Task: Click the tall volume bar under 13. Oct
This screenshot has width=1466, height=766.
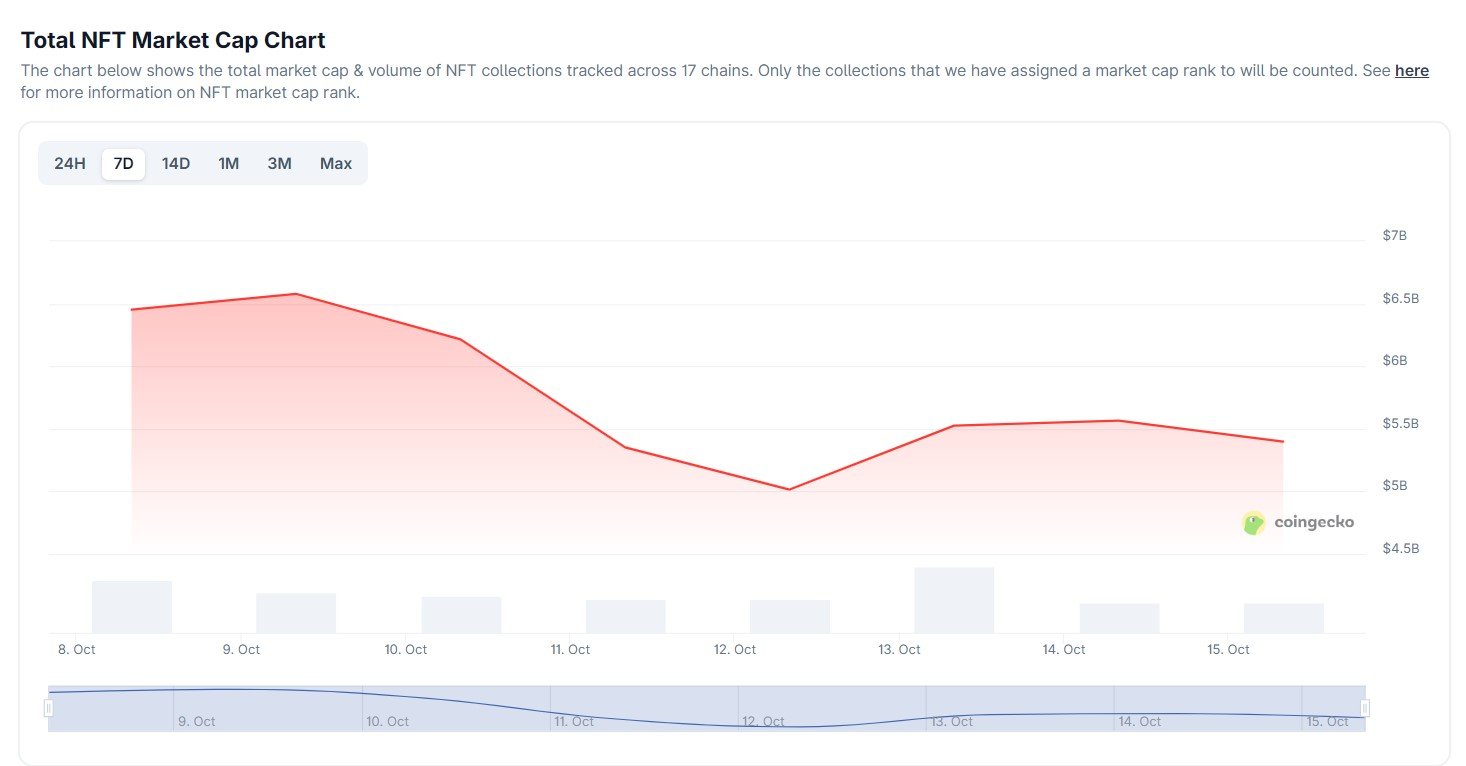Action: tap(953, 598)
